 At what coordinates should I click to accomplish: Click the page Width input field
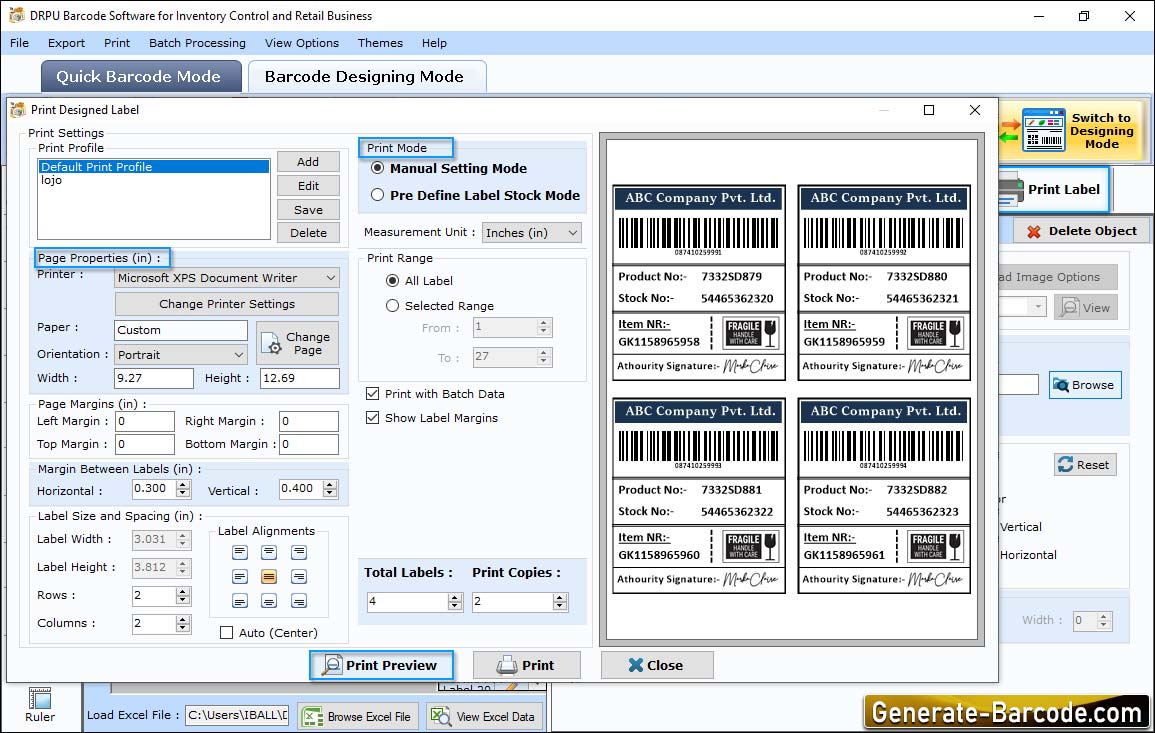point(154,378)
